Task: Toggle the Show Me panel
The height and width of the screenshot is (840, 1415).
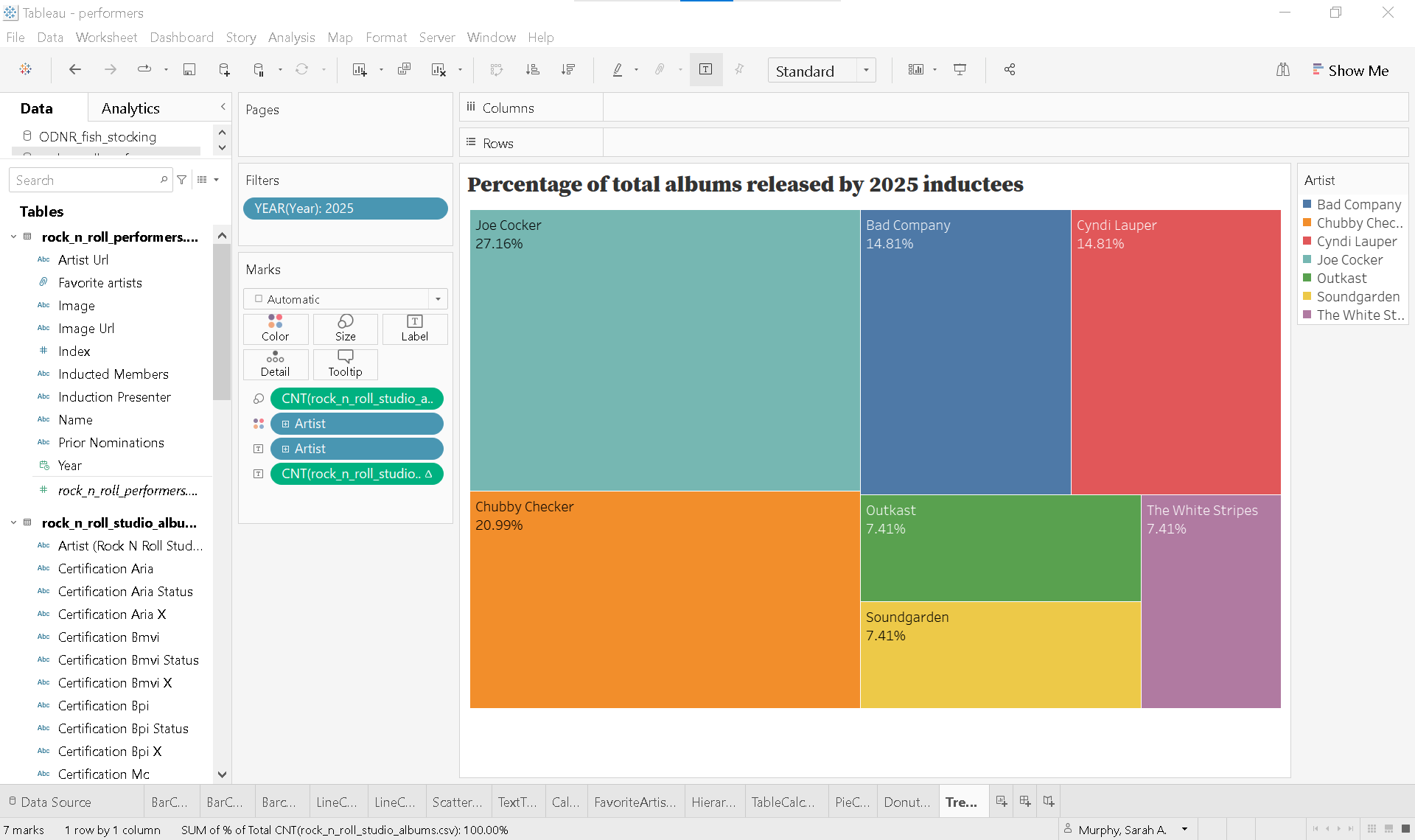Action: pos(1350,71)
